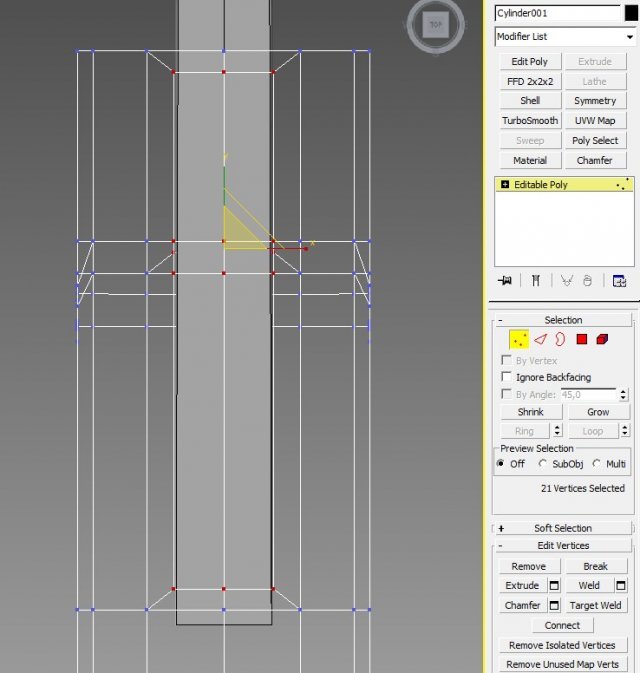Switch to Element selection mode
640x673 pixels.
[x=602, y=339]
